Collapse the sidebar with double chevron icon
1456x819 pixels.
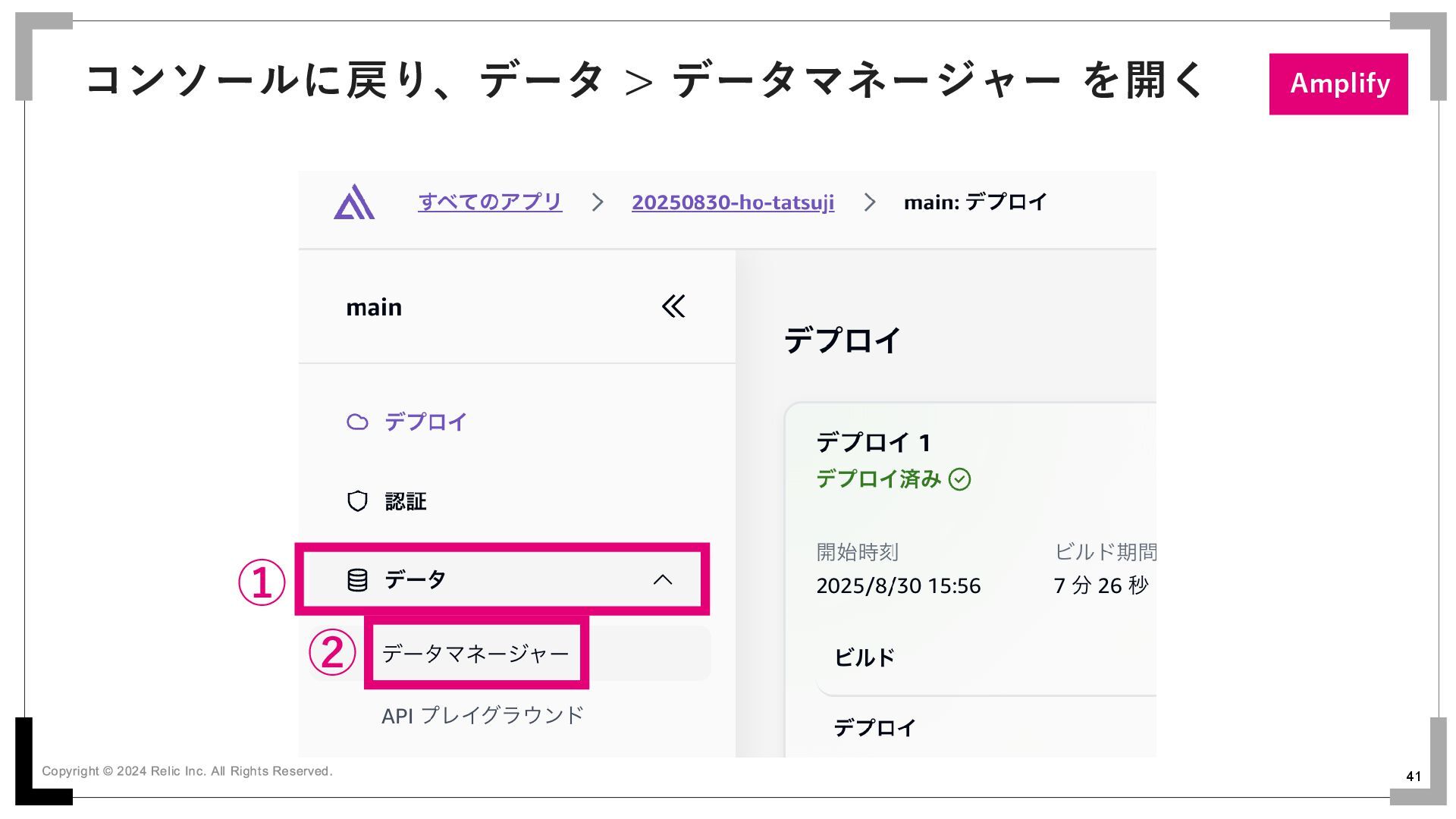click(x=673, y=306)
